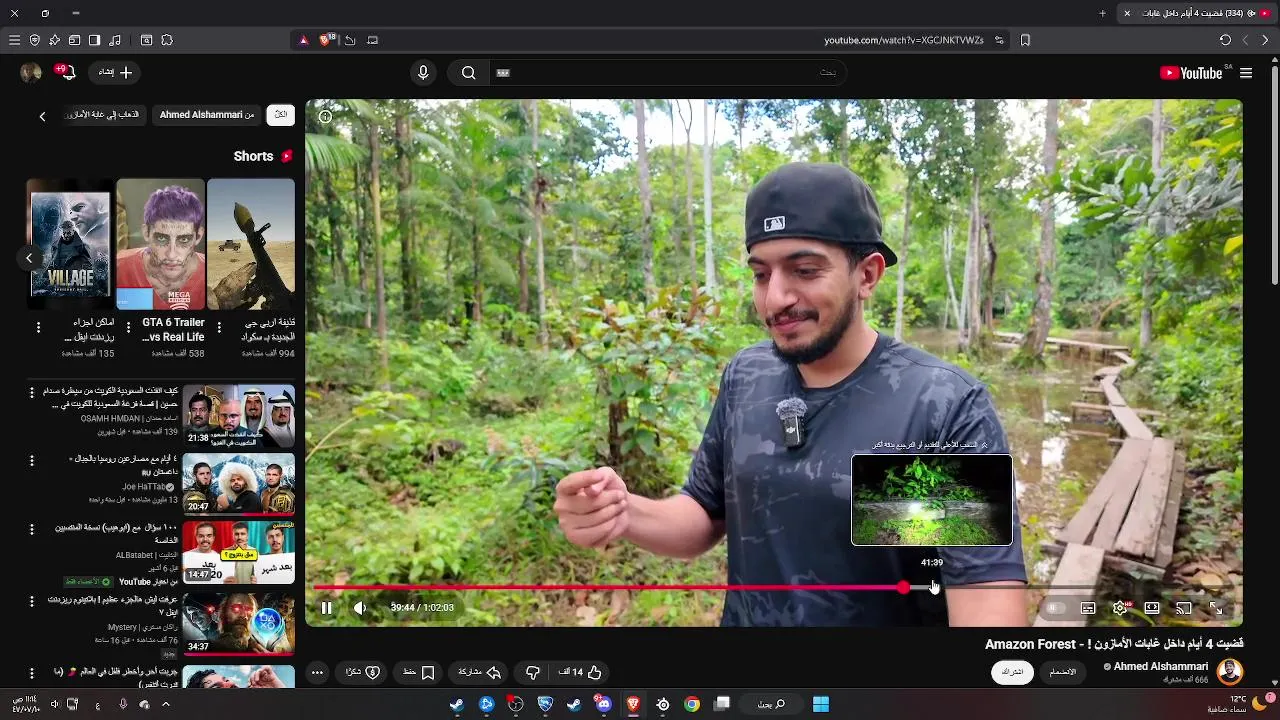Open Brave Leo AI sparkle icon
This screenshot has width=1280, height=720.
coord(54,40)
